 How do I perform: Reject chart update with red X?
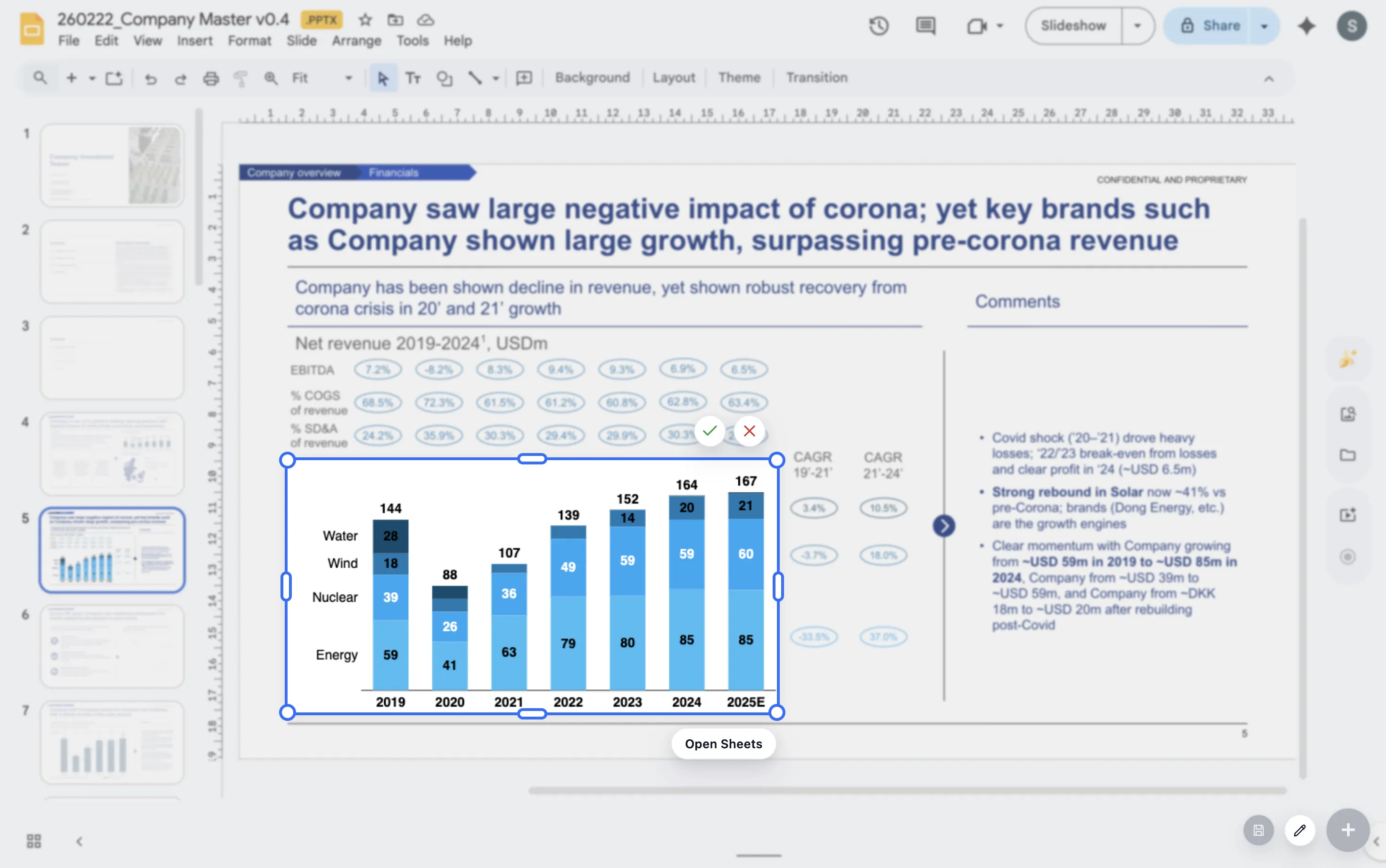tap(748, 430)
